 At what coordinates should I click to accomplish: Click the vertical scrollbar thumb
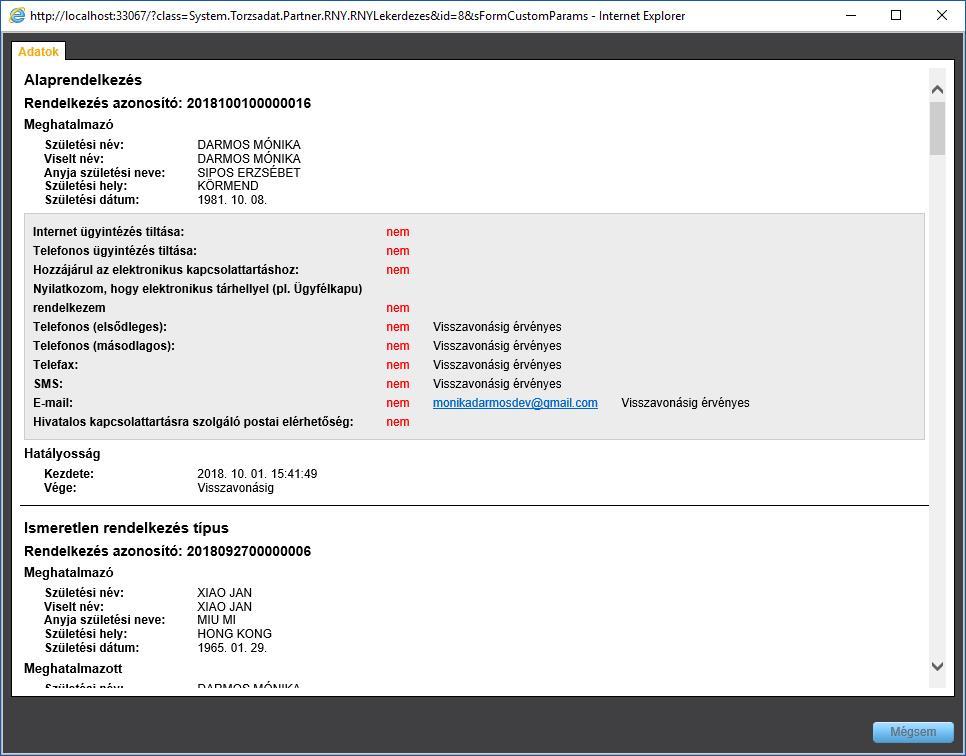(937, 128)
